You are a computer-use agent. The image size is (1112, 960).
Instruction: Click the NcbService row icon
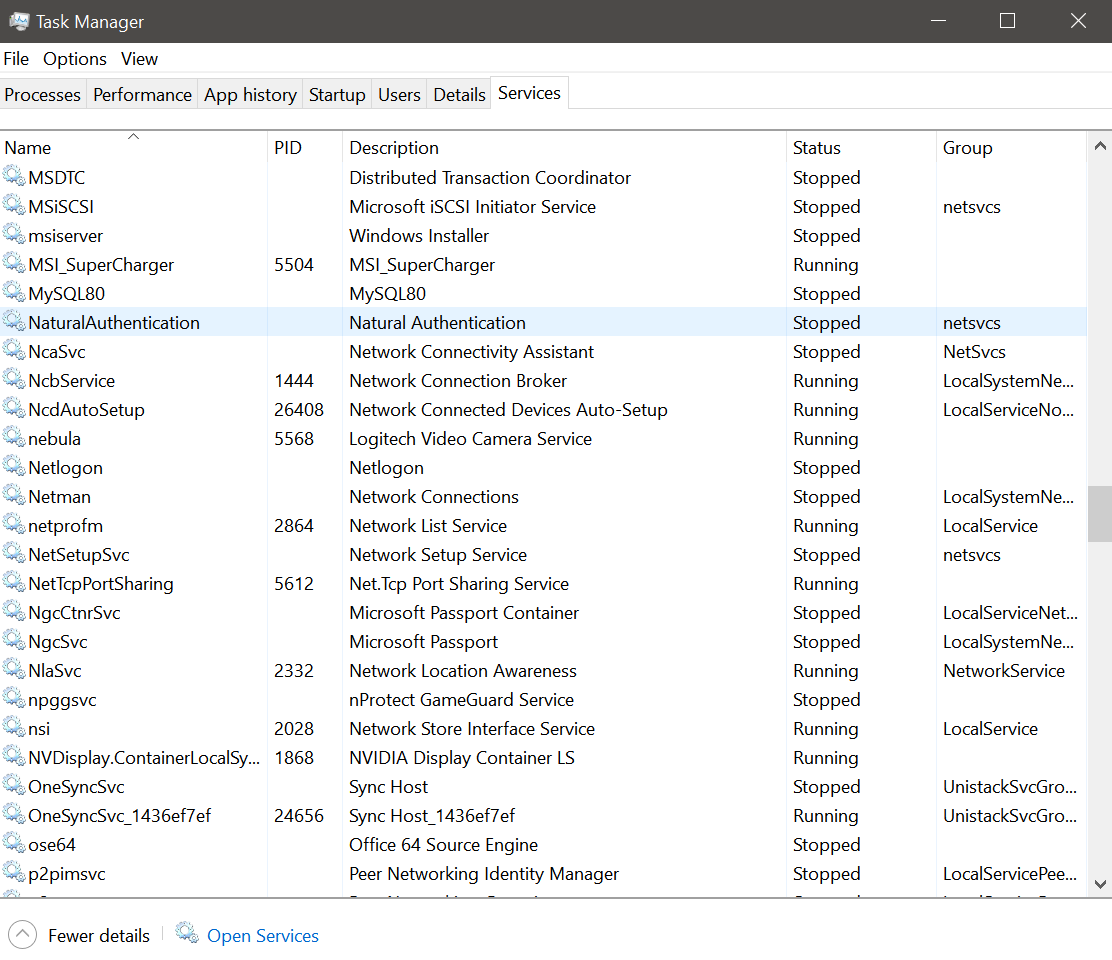[x=14, y=379]
